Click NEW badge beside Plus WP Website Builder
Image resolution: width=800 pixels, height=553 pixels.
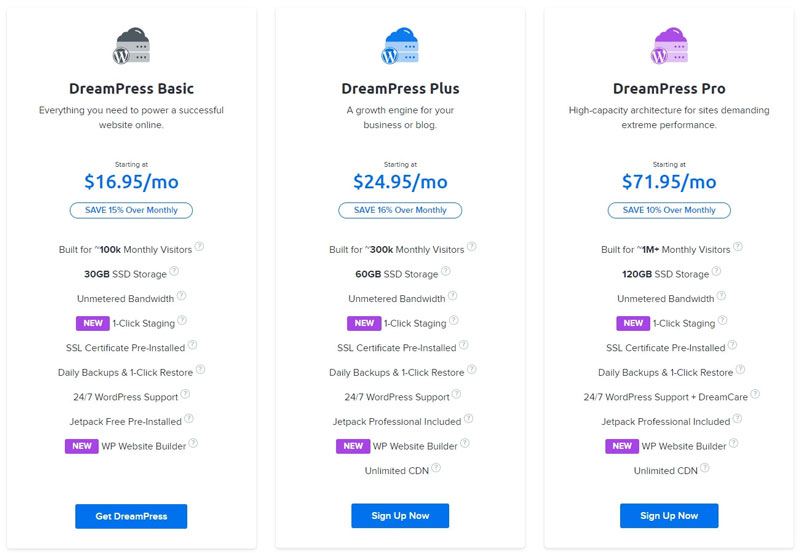click(x=353, y=446)
